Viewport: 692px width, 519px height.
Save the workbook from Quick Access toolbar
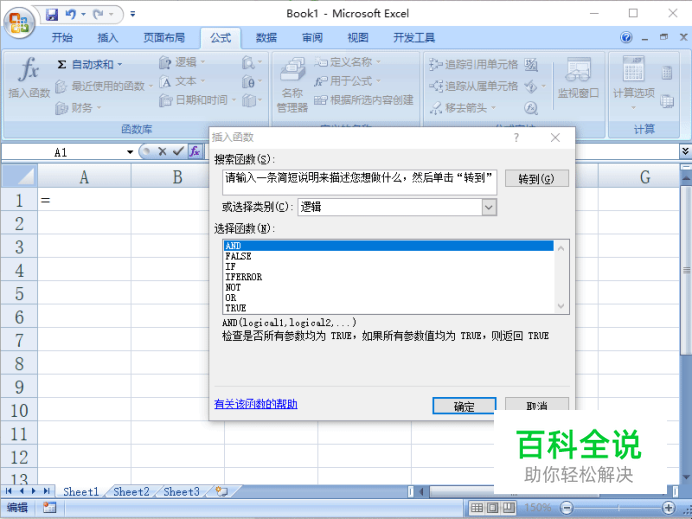tap(52, 15)
